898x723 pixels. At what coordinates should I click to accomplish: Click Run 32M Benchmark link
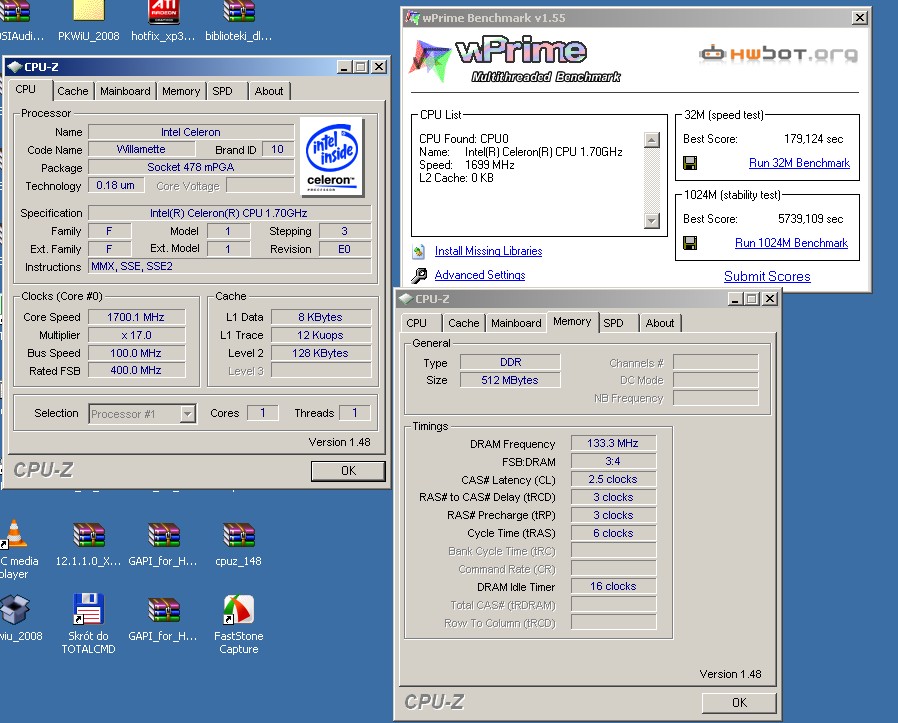(x=799, y=163)
